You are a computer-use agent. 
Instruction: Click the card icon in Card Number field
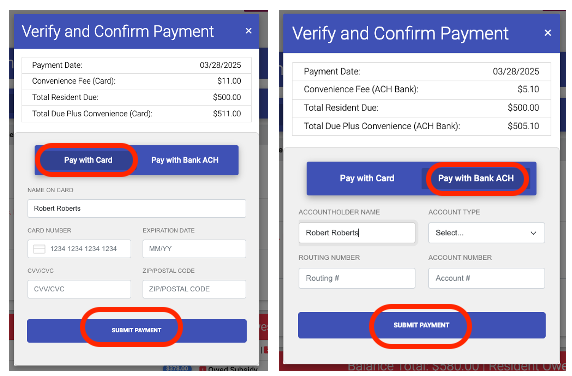click(x=39, y=249)
